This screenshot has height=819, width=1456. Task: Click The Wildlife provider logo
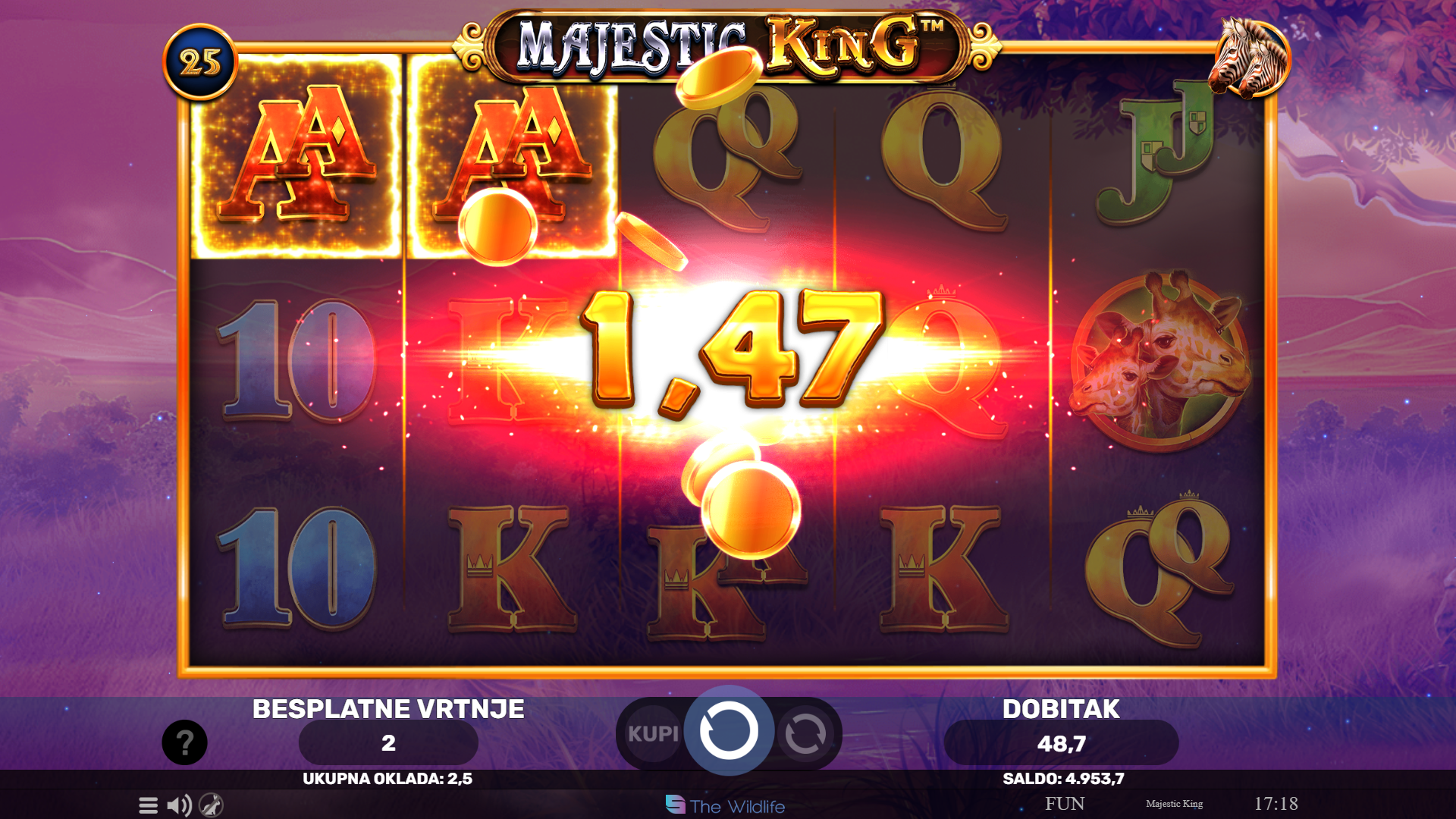[x=725, y=805]
